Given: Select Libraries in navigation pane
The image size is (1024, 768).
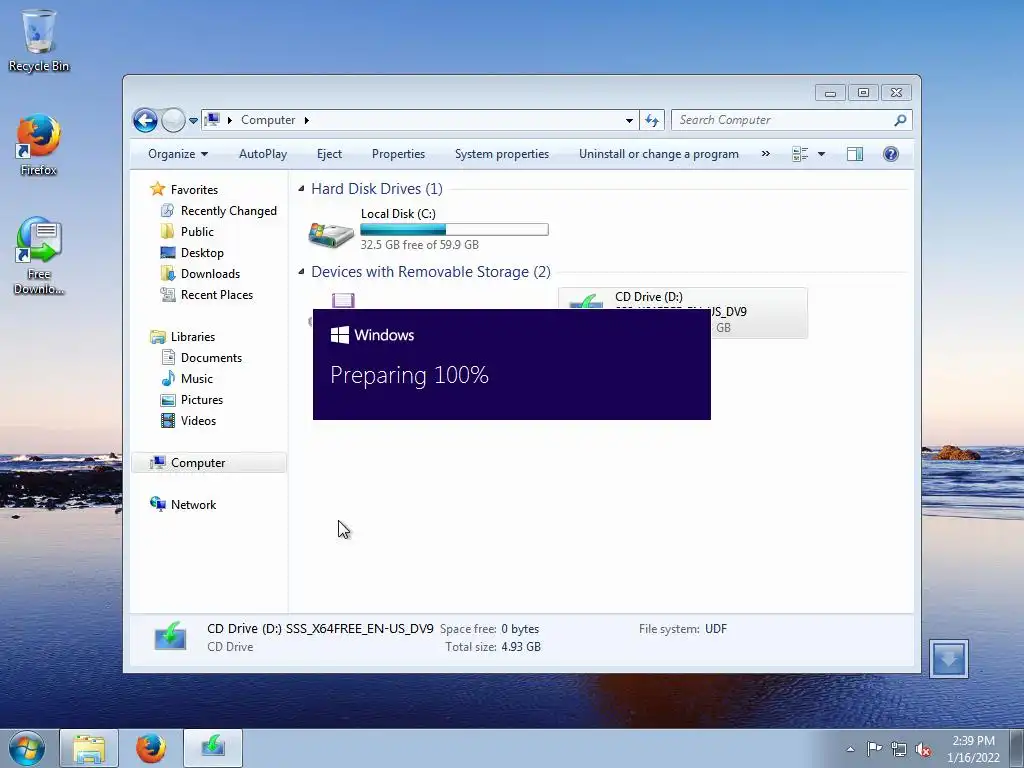Looking at the screenshot, I should [x=193, y=337].
